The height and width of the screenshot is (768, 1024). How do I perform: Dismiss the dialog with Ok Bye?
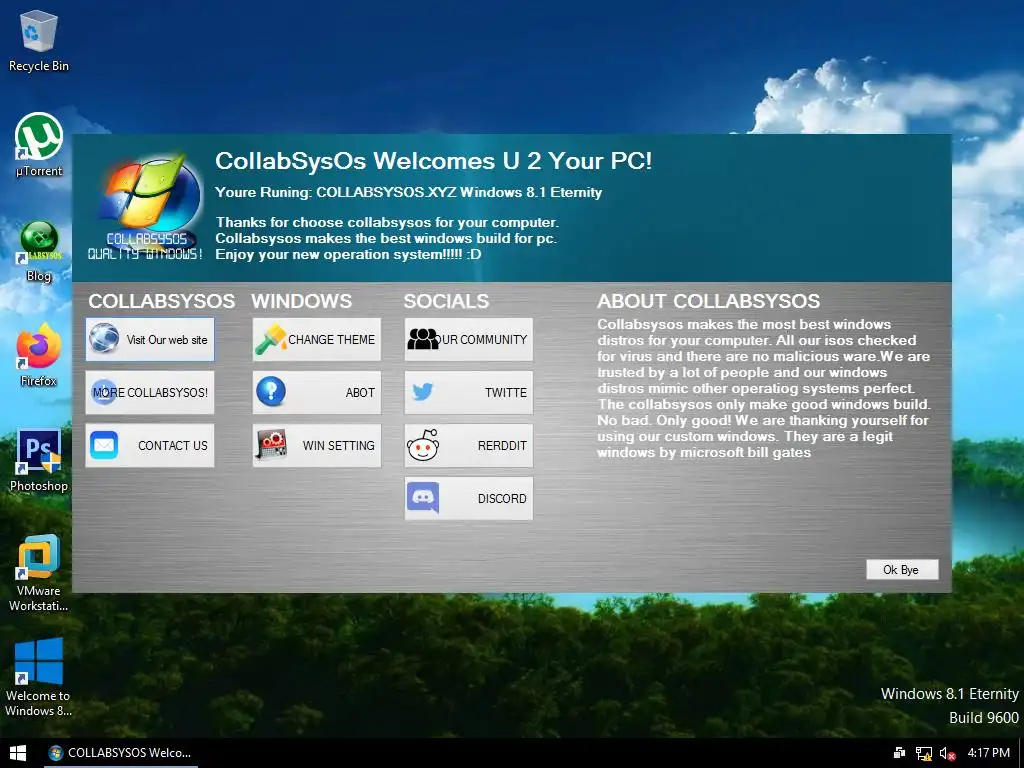click(902, 569)
